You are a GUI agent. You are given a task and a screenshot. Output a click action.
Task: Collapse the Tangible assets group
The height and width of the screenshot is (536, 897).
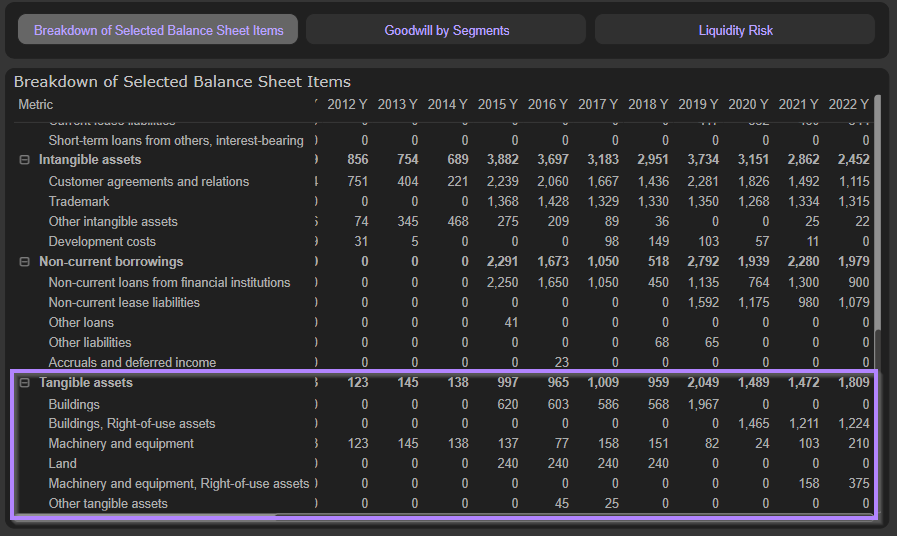click(x=25, y=383)
